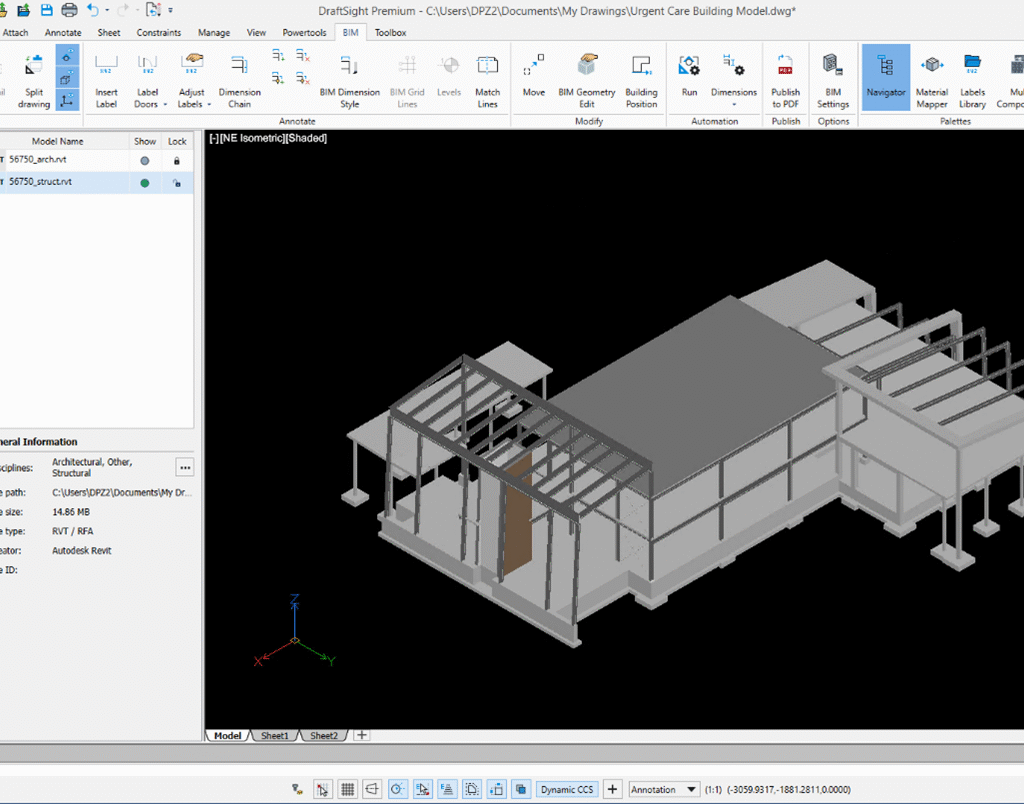
Task: Open BIM Settings
Action: (x=832, y=81)
